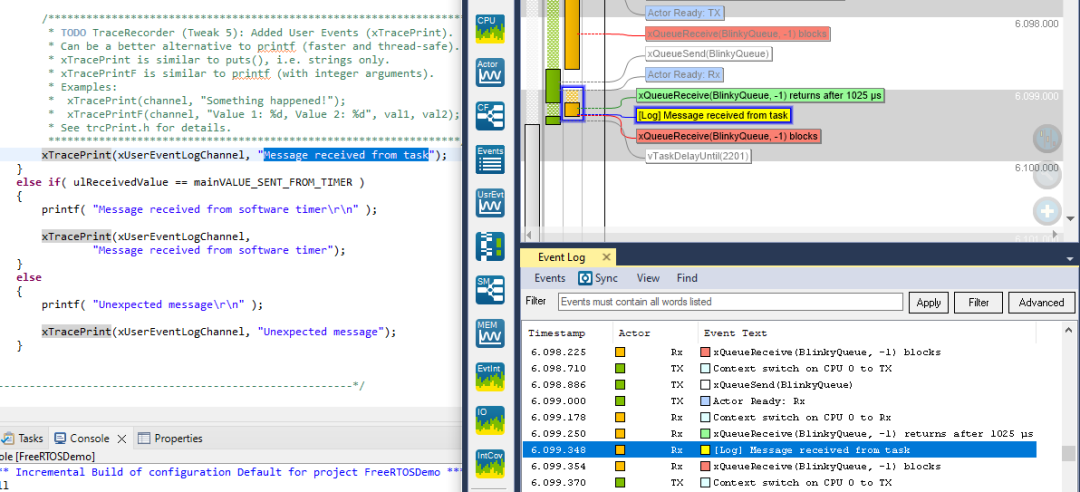Open the IO view sidebar icon

pos(490,422)
